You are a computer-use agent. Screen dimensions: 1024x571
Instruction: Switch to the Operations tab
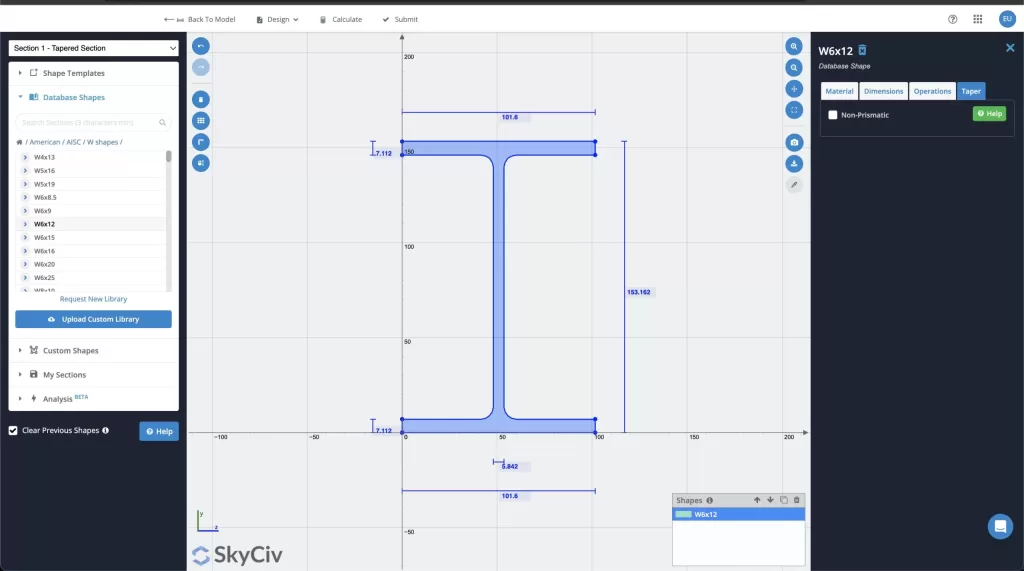pyautogui.click(x=932, y=91)
